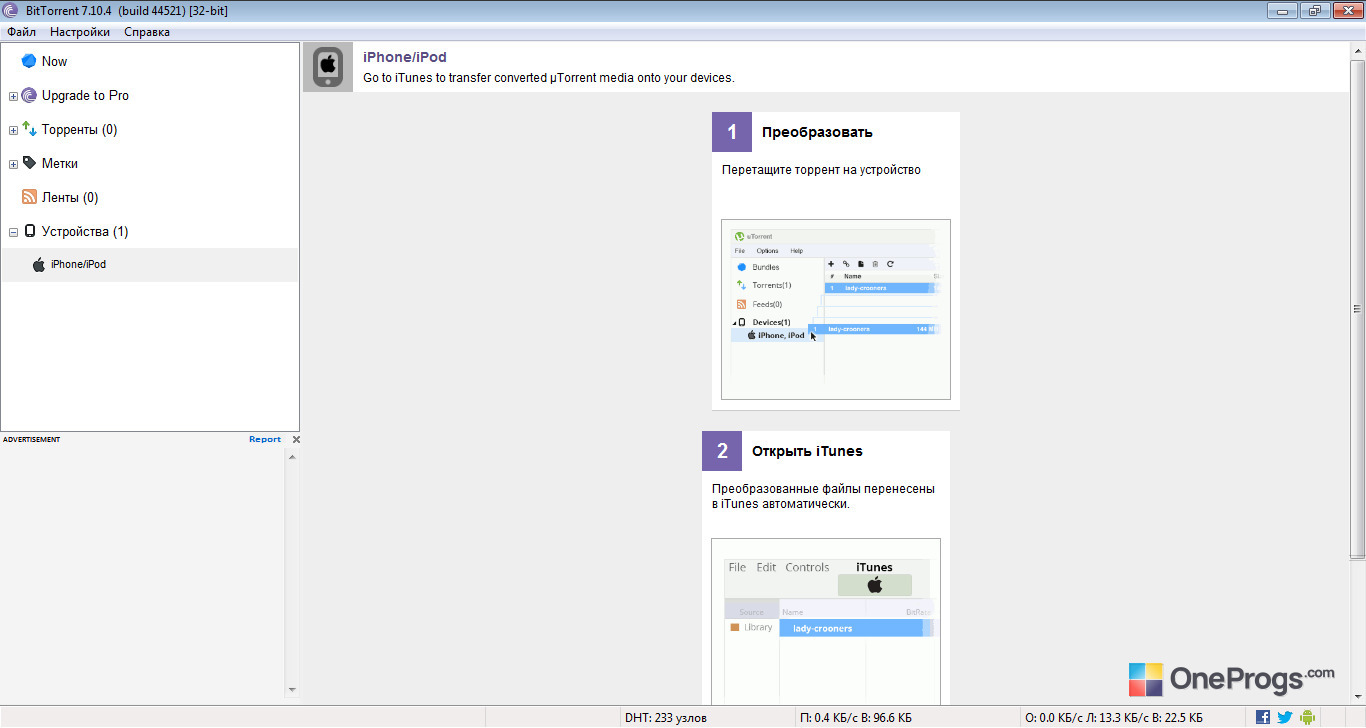Viewport: 1366px width, 728px height.
Task: Click the main pane scroll down arrow
Action: [x=1357, y=697]
